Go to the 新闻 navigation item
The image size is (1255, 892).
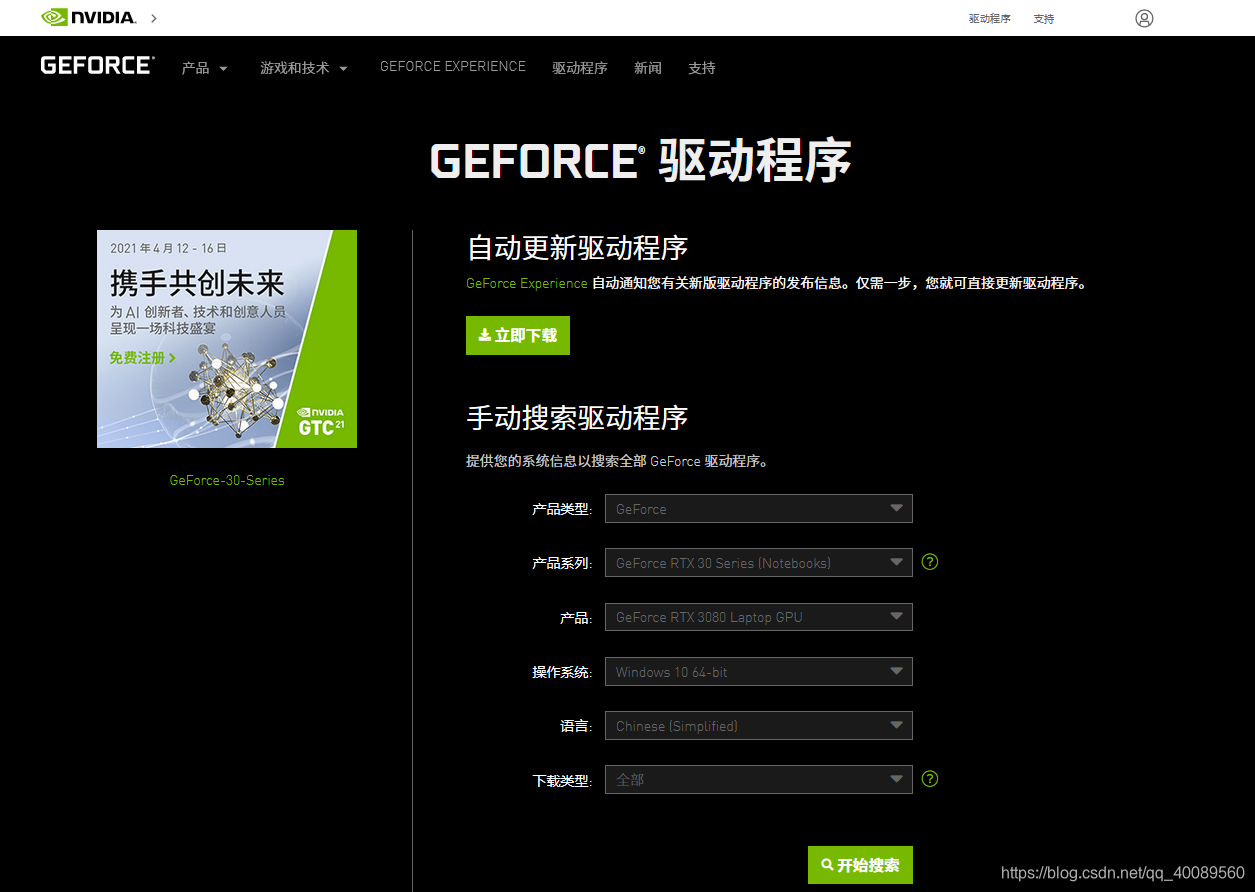[648, 68]
